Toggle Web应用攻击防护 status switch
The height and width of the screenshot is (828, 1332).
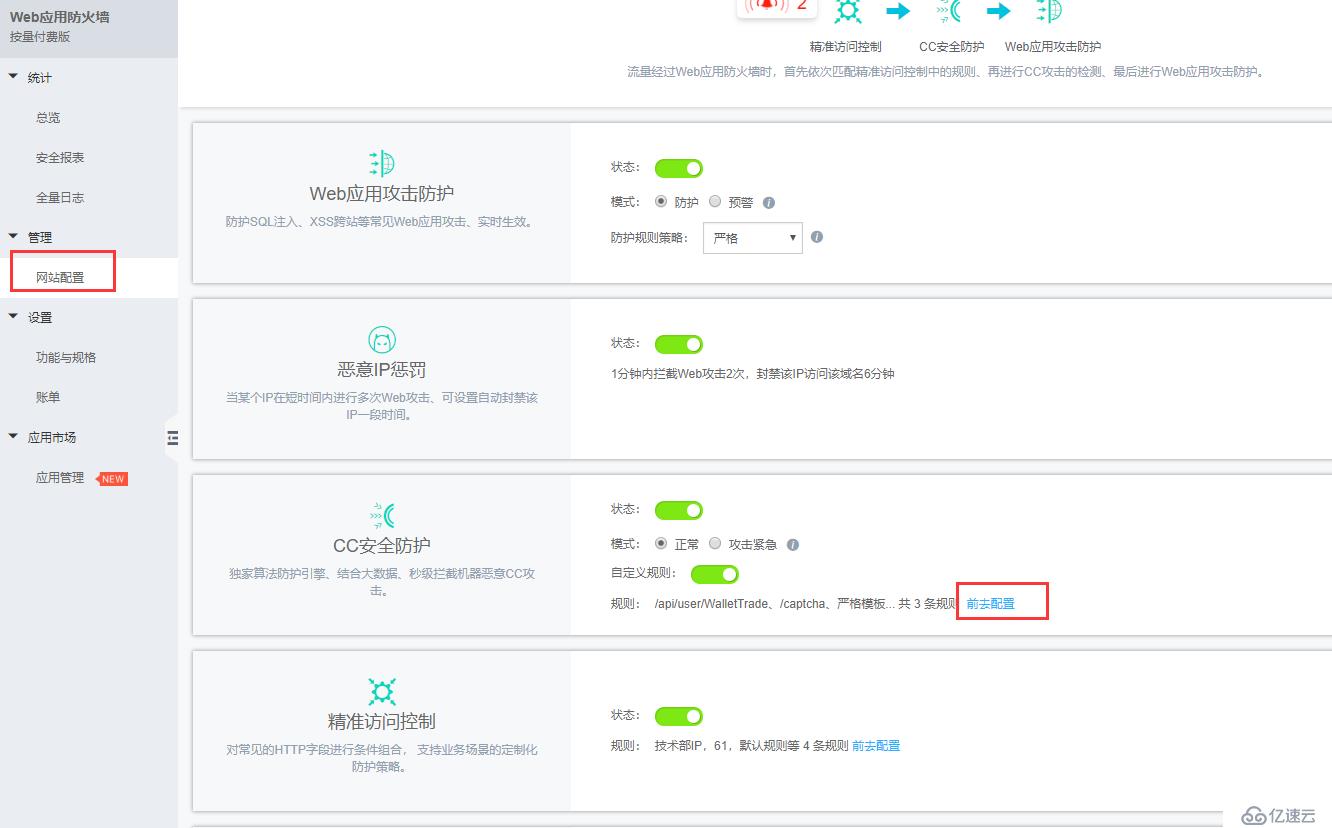tap(679, 168)
